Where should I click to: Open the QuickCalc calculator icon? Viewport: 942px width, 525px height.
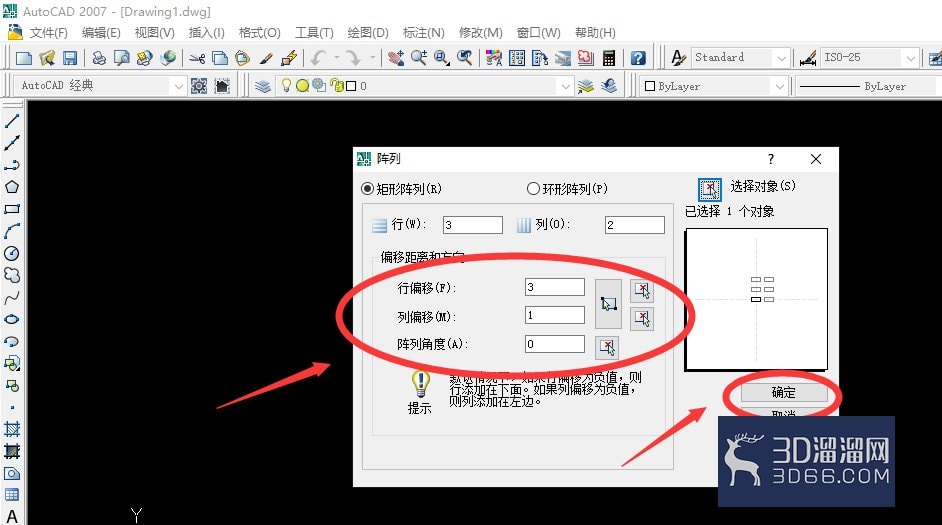pyautogui.click(x=609, y=58)
